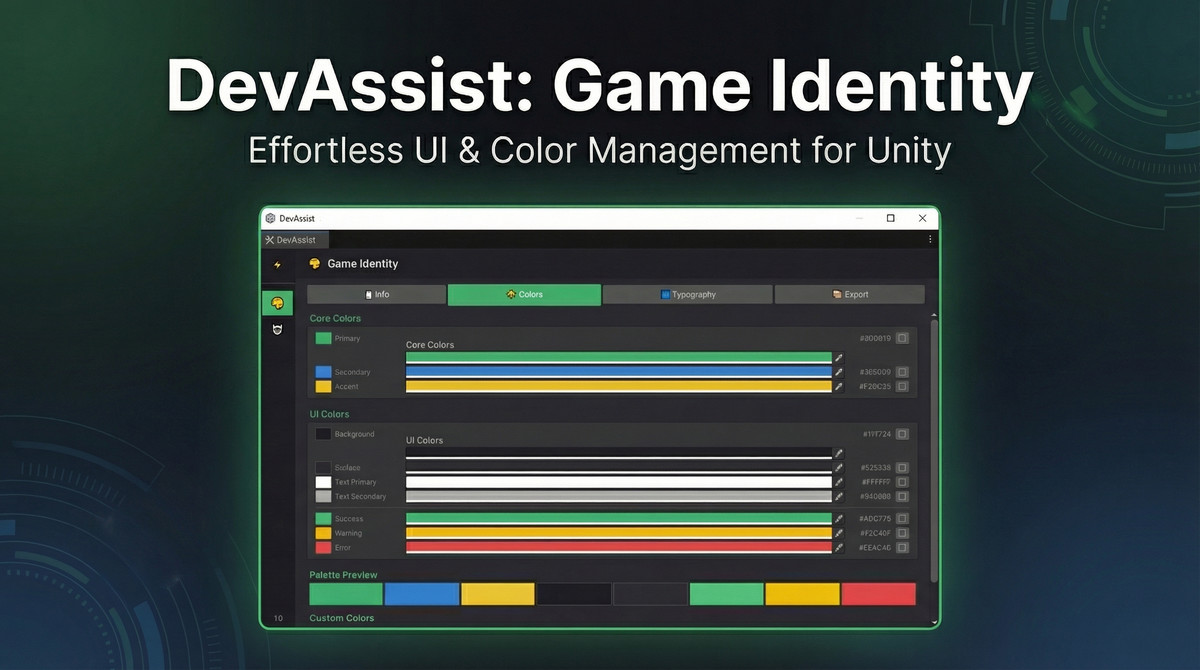Pick Primary color with eyedropper

tap(839, 357)
